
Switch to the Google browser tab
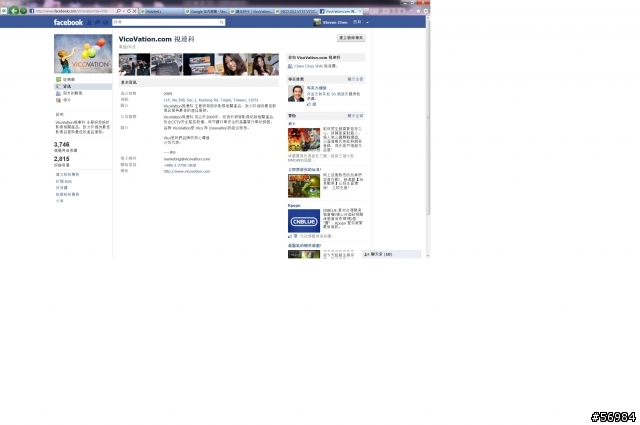(207, 11)
